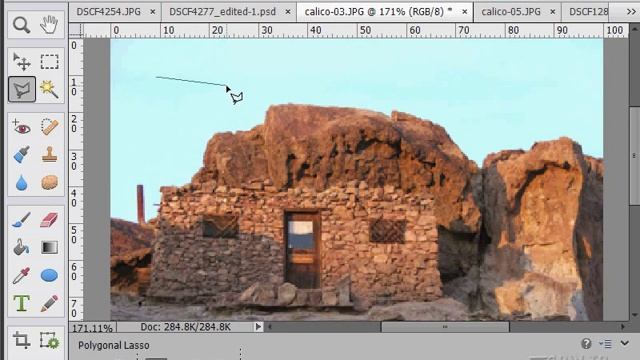The image size is (640, 360).
Task: Close the DSCF4277_edited-1.psd tab
Action: tap(288, 12)
